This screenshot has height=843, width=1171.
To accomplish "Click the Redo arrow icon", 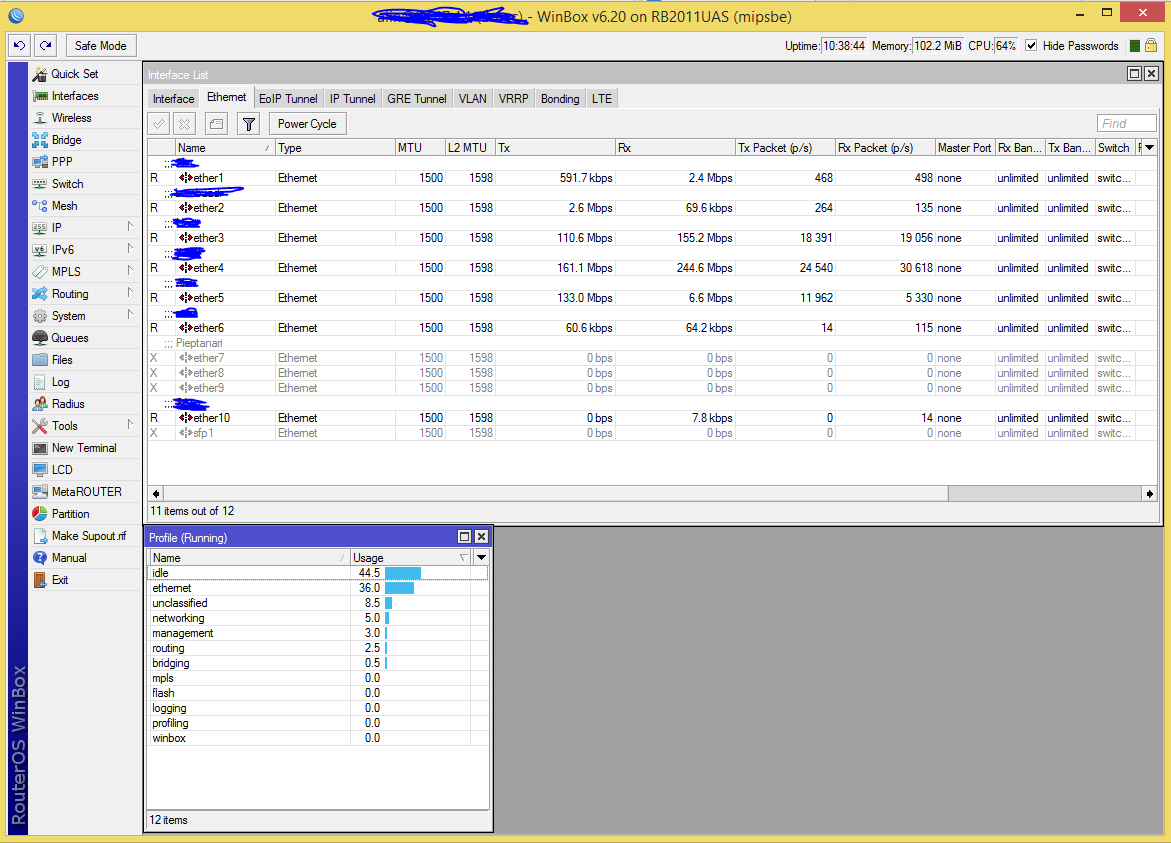I will click(x=45, y=46).
